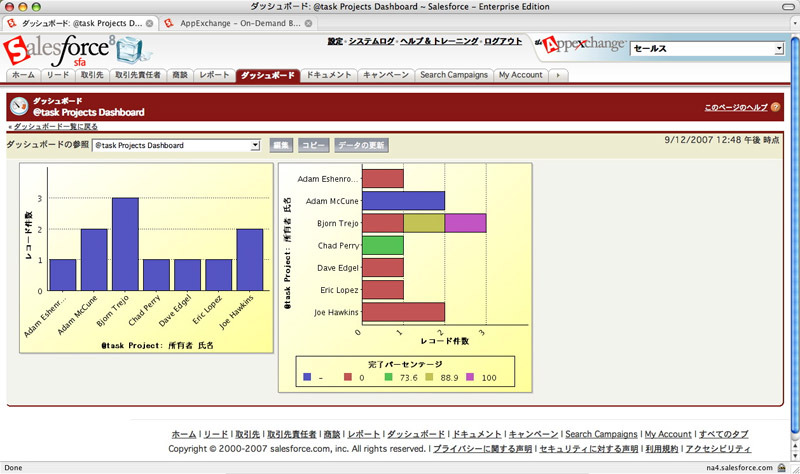Click favicon of the AppExchange tab
800x474 pixels.
169,23
